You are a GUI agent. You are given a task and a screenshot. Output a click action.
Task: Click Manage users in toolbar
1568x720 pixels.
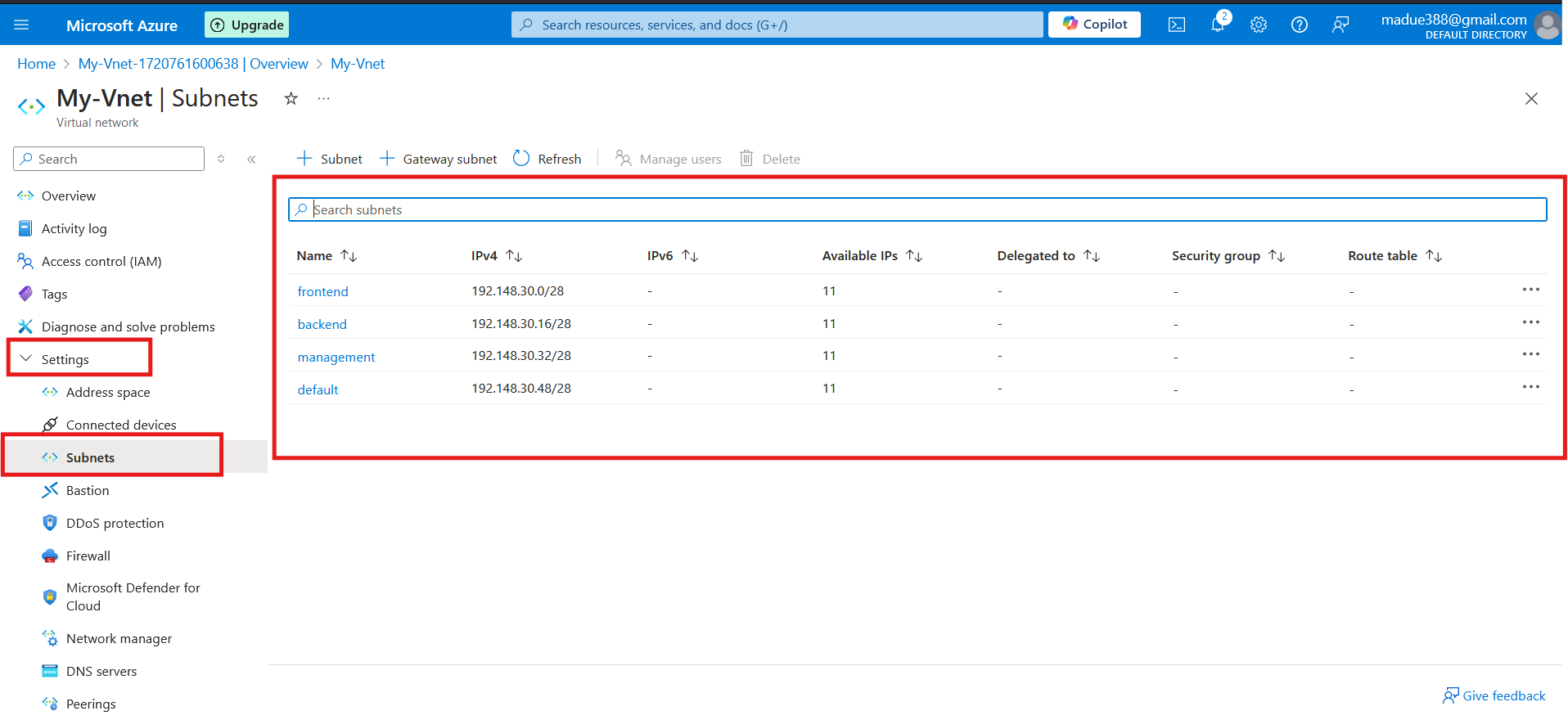coord(669,159)
